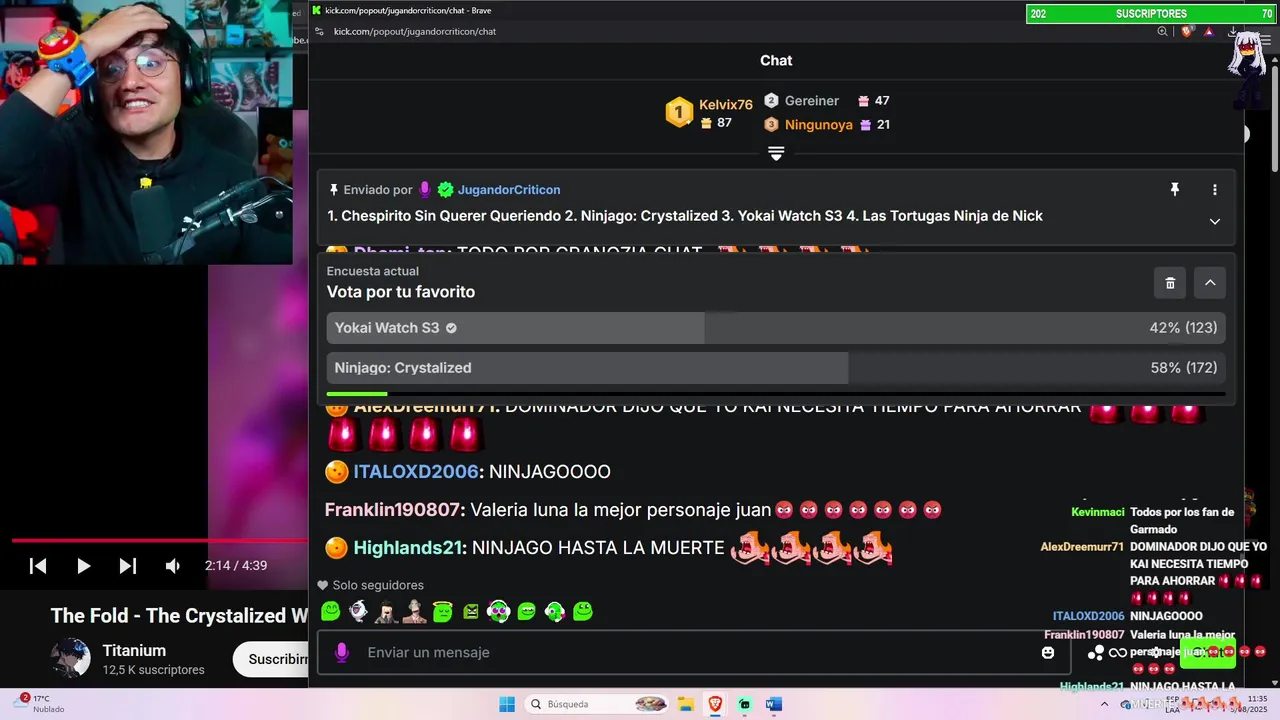Image resolution: width=1280 pixels, height=720 pixels.
Task: Seek on the red video progress bar
Action: 160,541
